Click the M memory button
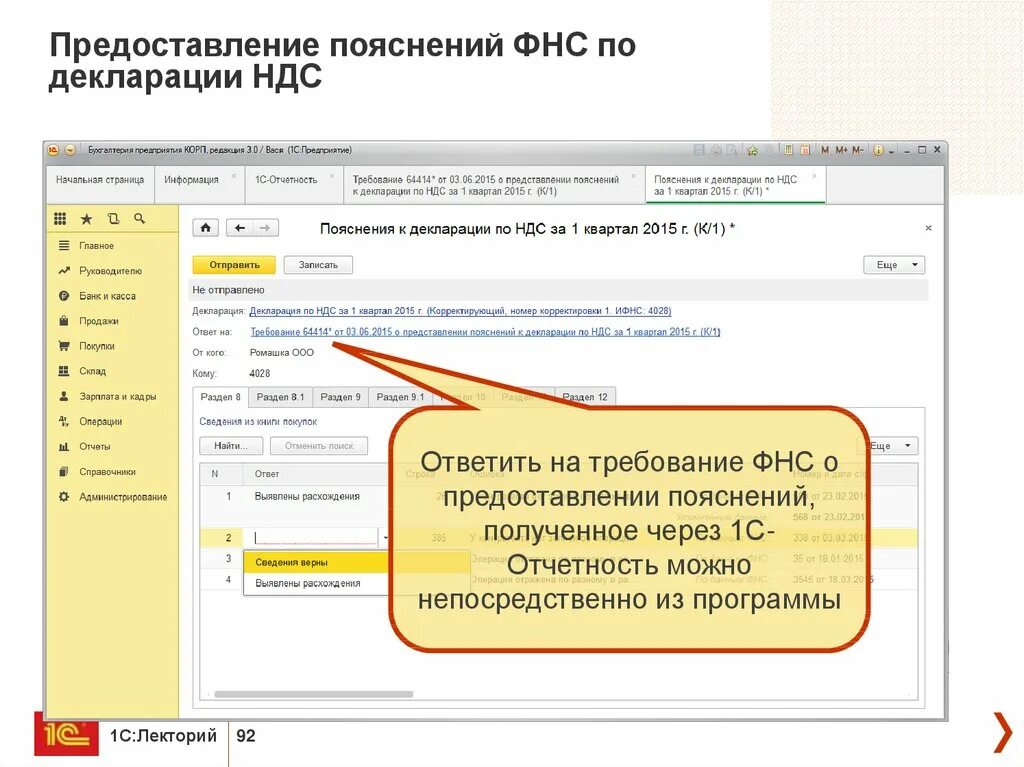This screenshot has height=767, width=1024. (x=825, y=150)
